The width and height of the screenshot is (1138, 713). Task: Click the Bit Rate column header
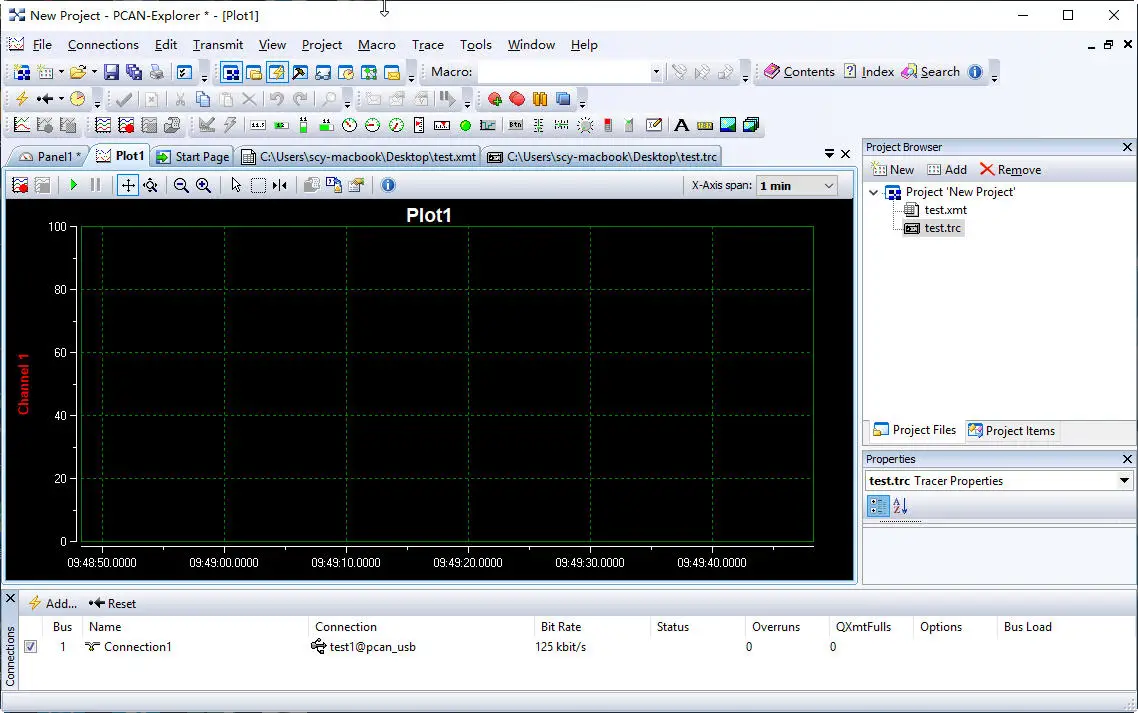(561, 627)
